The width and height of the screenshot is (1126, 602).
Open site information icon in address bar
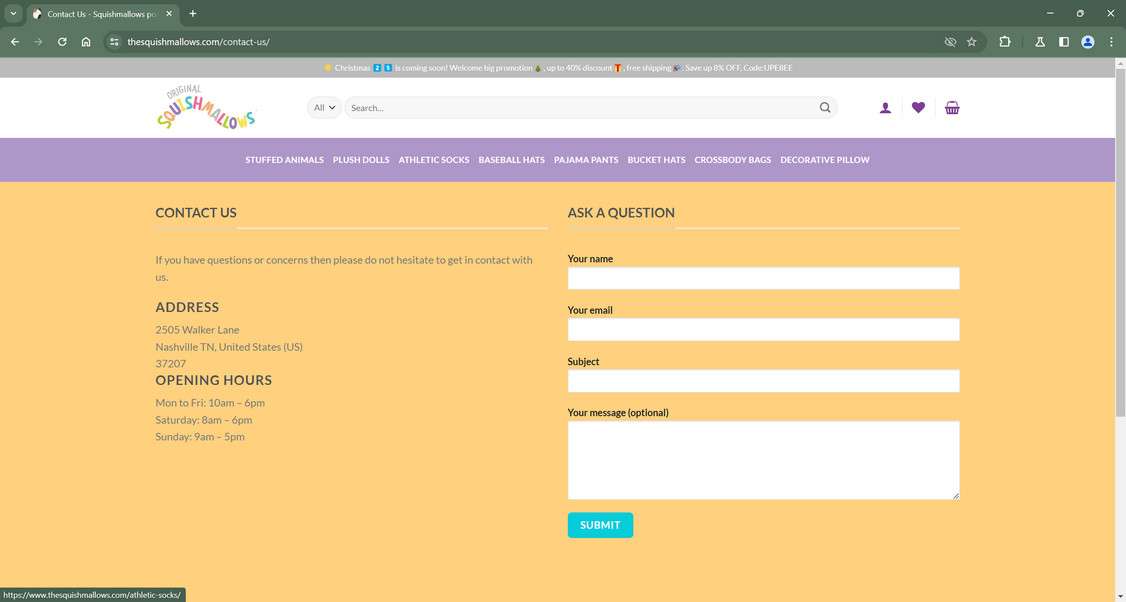coord(114,42)
